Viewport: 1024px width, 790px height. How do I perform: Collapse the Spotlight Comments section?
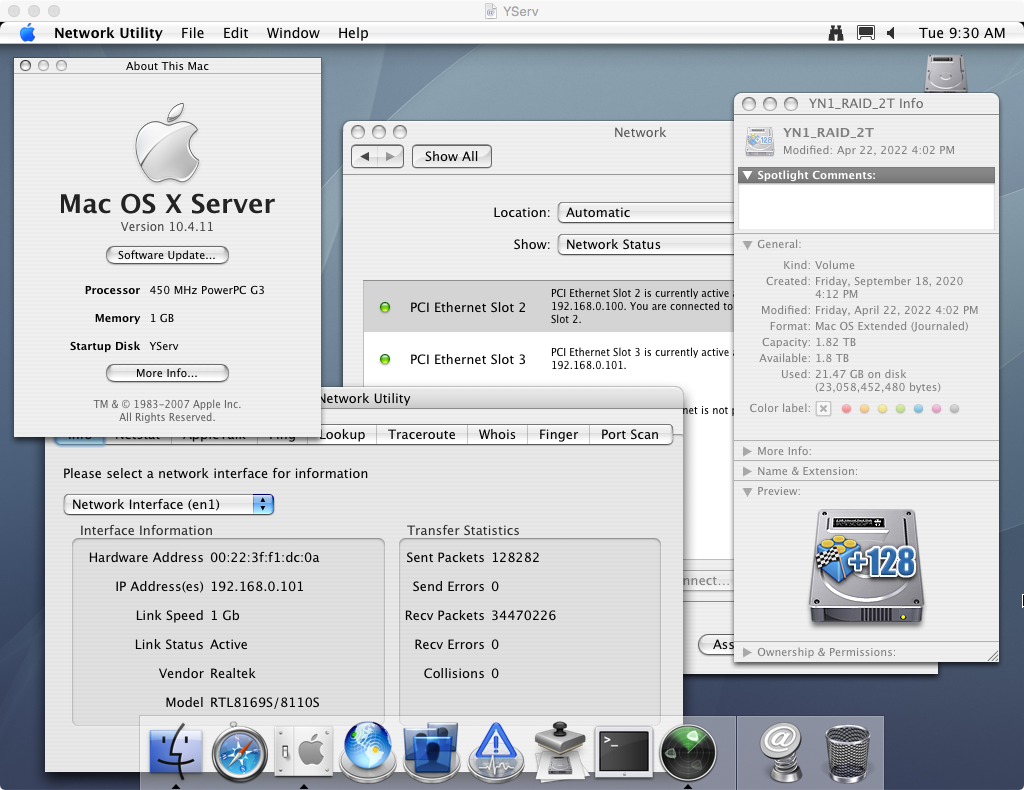click(748, 175)
